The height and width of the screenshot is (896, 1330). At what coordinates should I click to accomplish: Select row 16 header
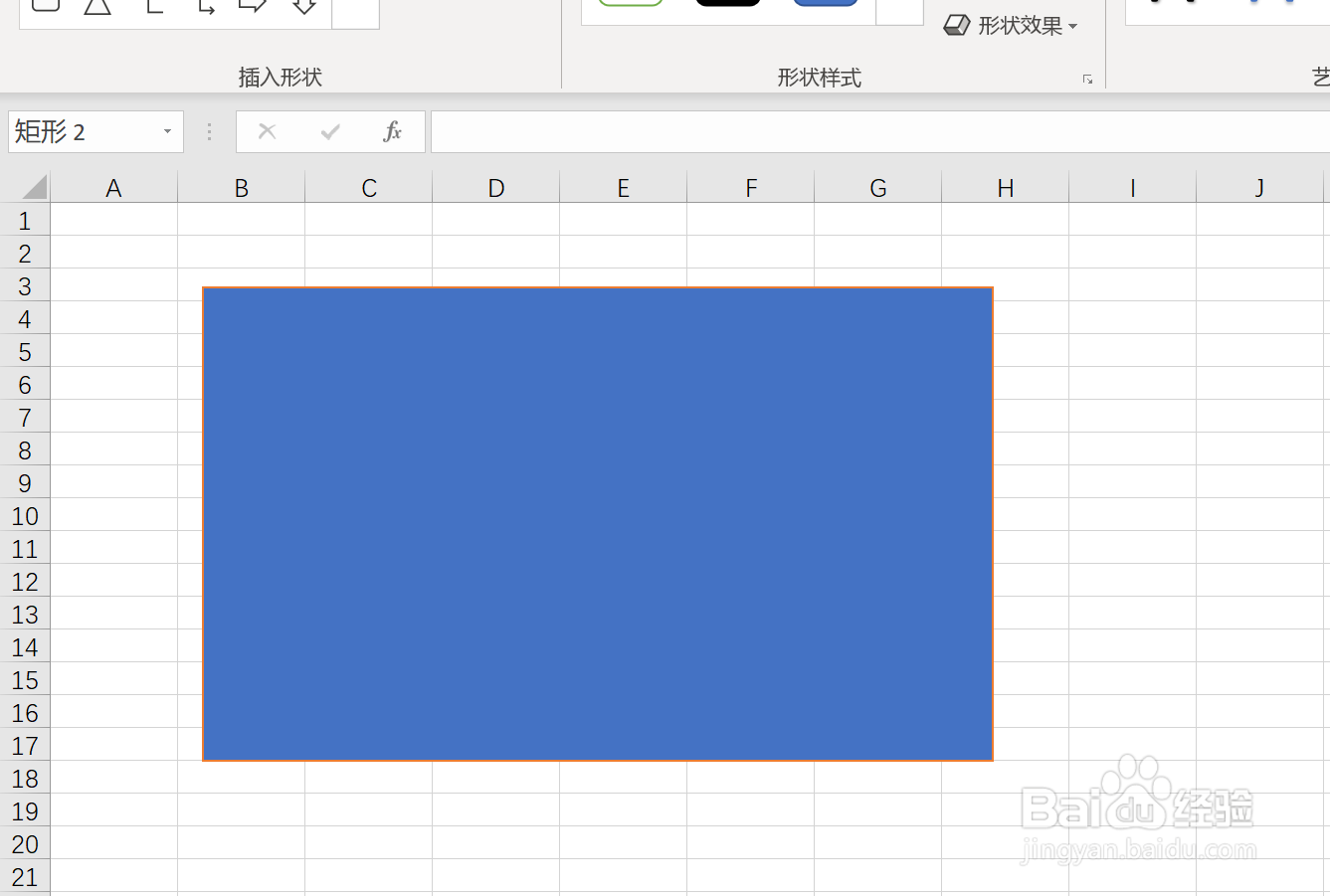(25, 712)
